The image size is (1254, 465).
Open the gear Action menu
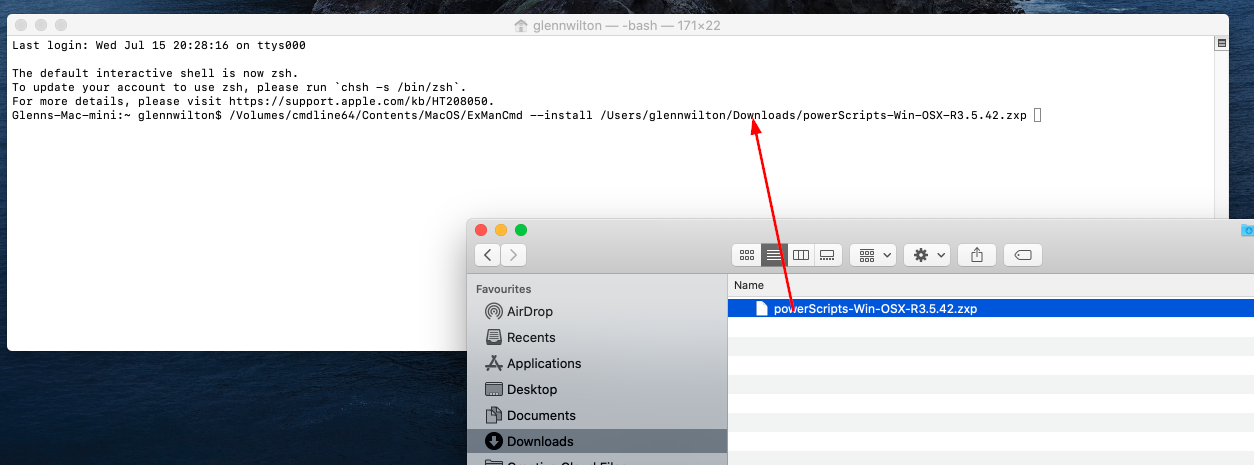click(927, 255)
